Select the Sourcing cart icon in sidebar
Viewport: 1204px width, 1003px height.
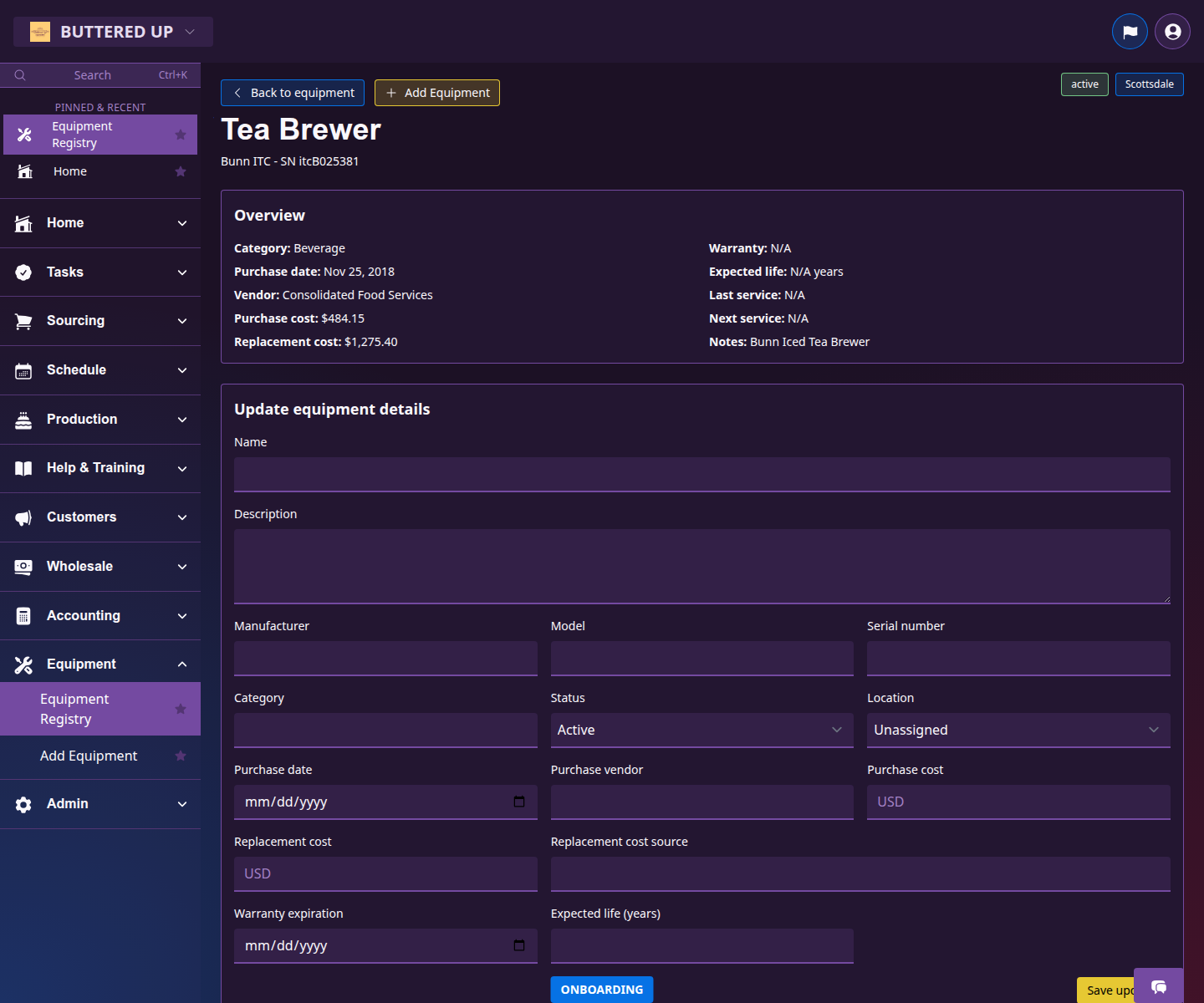tap(23, 321)
